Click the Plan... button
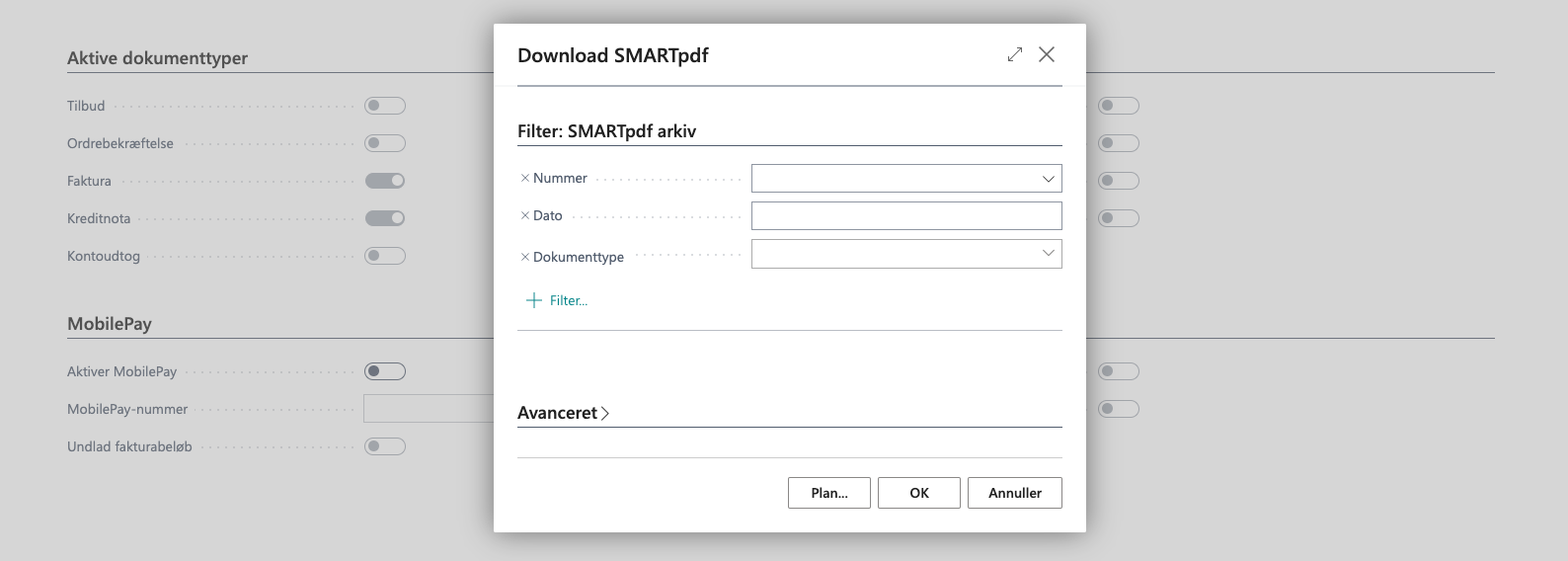The height and width of the screenshot is (561, 1568). [x=829, y=493]
